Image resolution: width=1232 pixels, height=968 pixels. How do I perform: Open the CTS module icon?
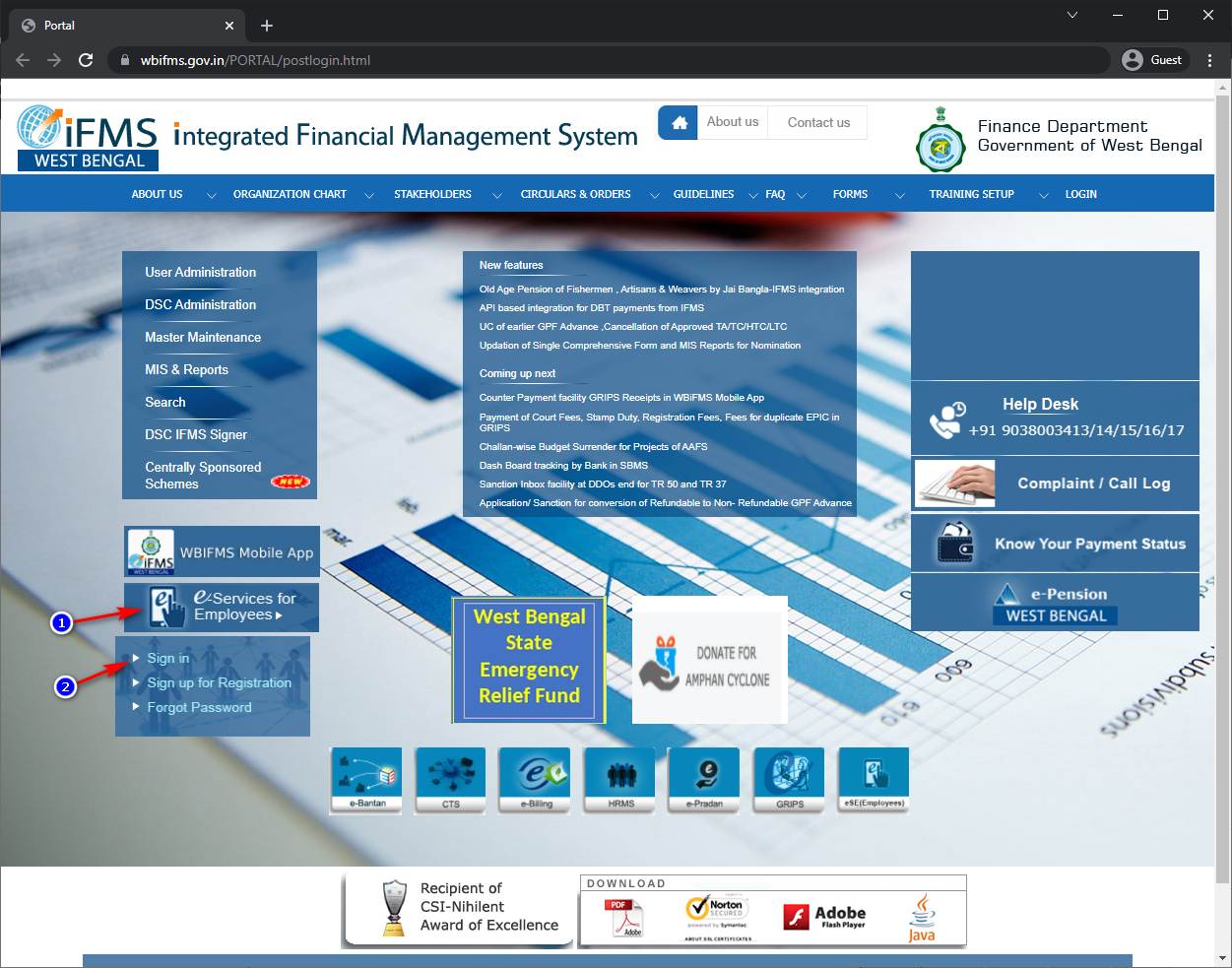[x=450, y=780]
